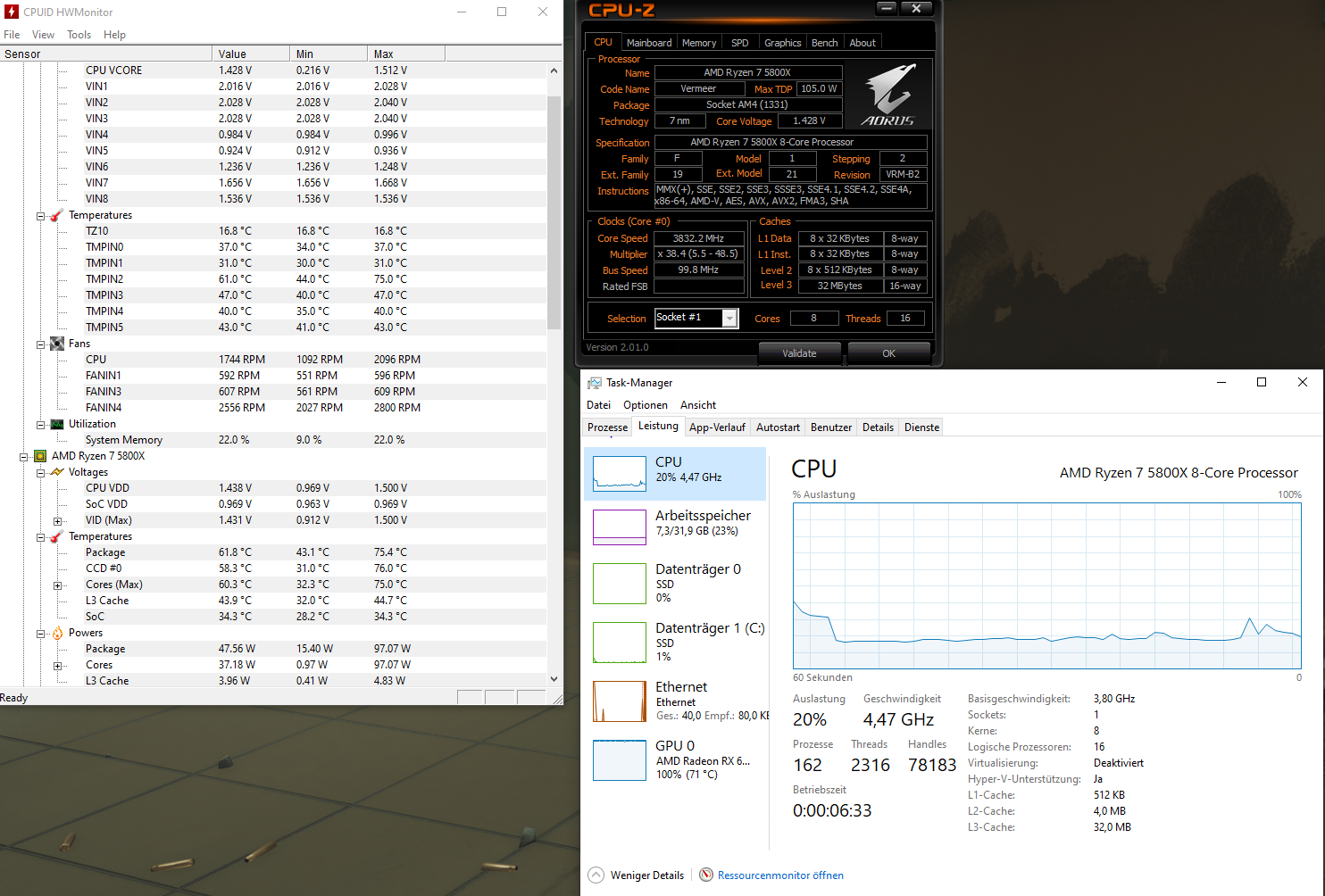Switch to the Benutzer tab
Viewport: 1325px width, 896px height.
tap(831, 427)
